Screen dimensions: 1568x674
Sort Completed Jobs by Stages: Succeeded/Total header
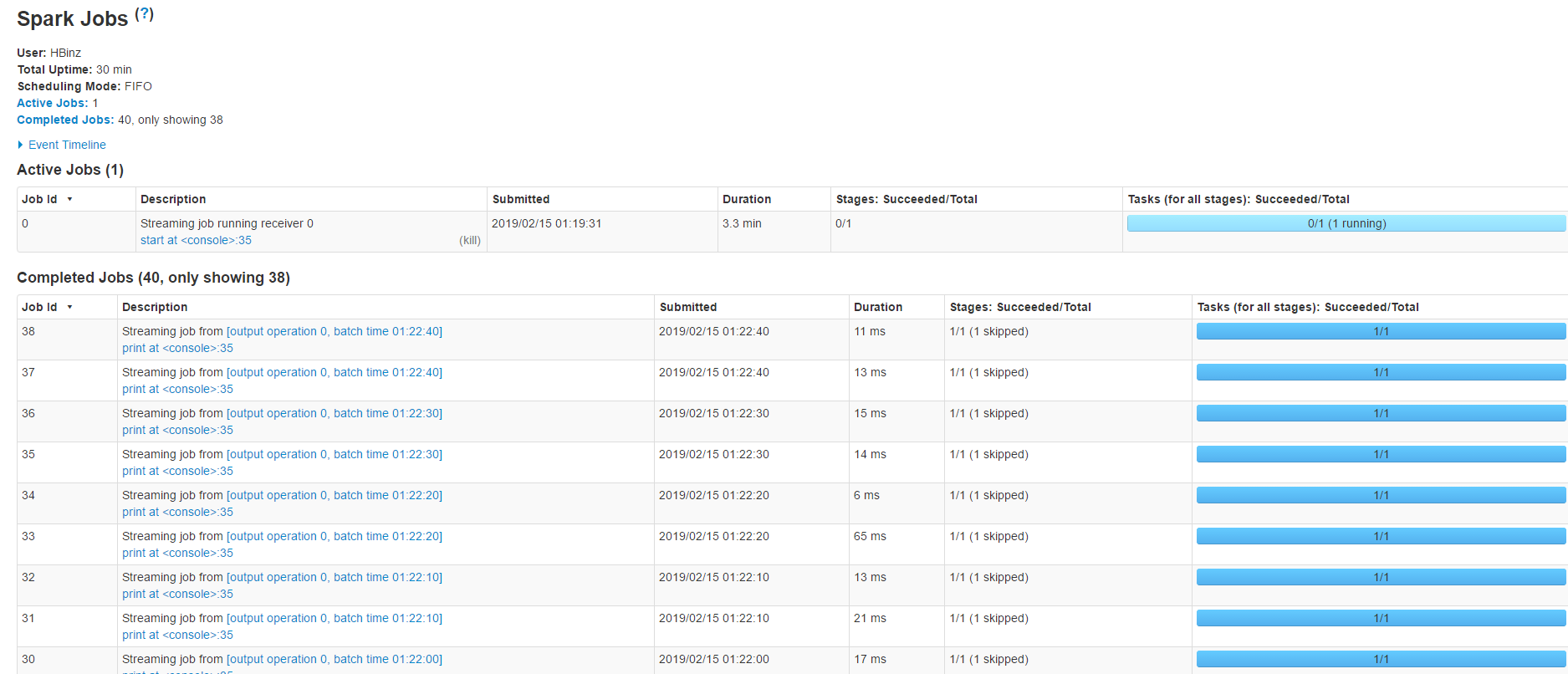[x=1020, y=307]
